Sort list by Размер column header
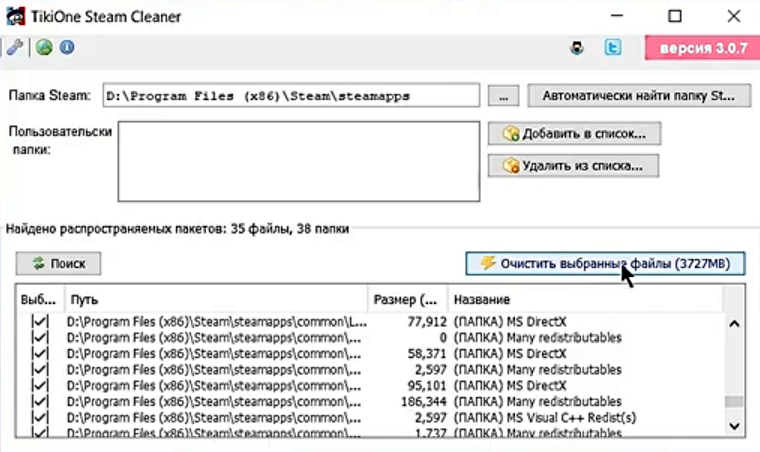Viewport: 760px width, 452px height. [x=408, y=299]
